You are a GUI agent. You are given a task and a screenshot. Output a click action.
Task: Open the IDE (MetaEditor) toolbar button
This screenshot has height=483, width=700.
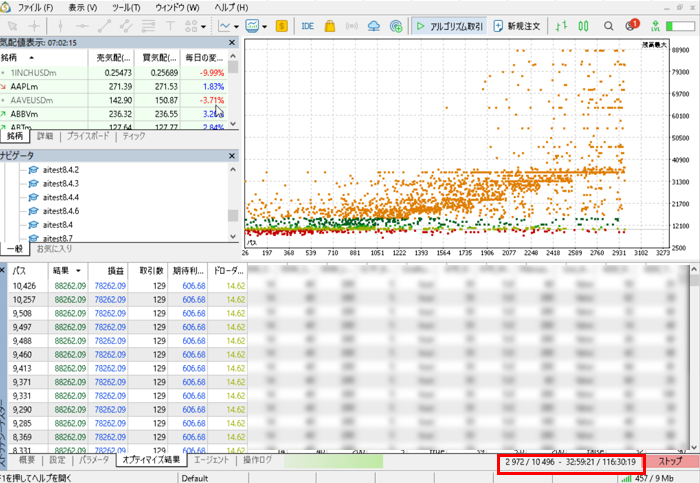click(308, 25)
